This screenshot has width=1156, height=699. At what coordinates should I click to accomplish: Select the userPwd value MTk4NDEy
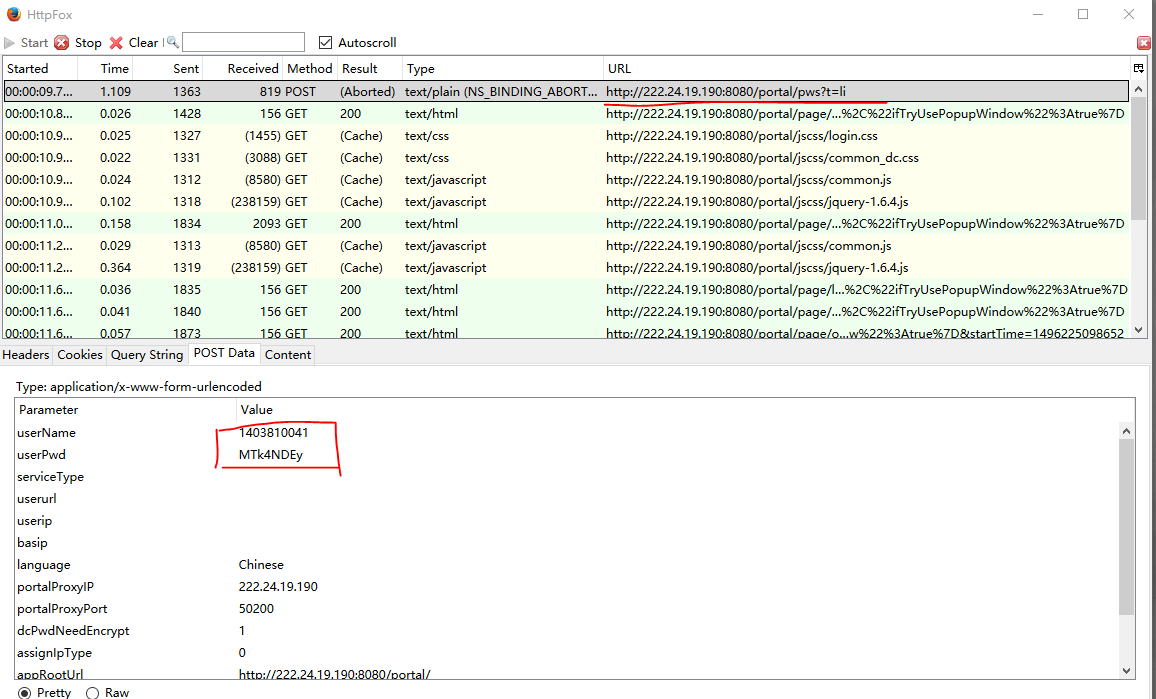(x=271, y=455)
